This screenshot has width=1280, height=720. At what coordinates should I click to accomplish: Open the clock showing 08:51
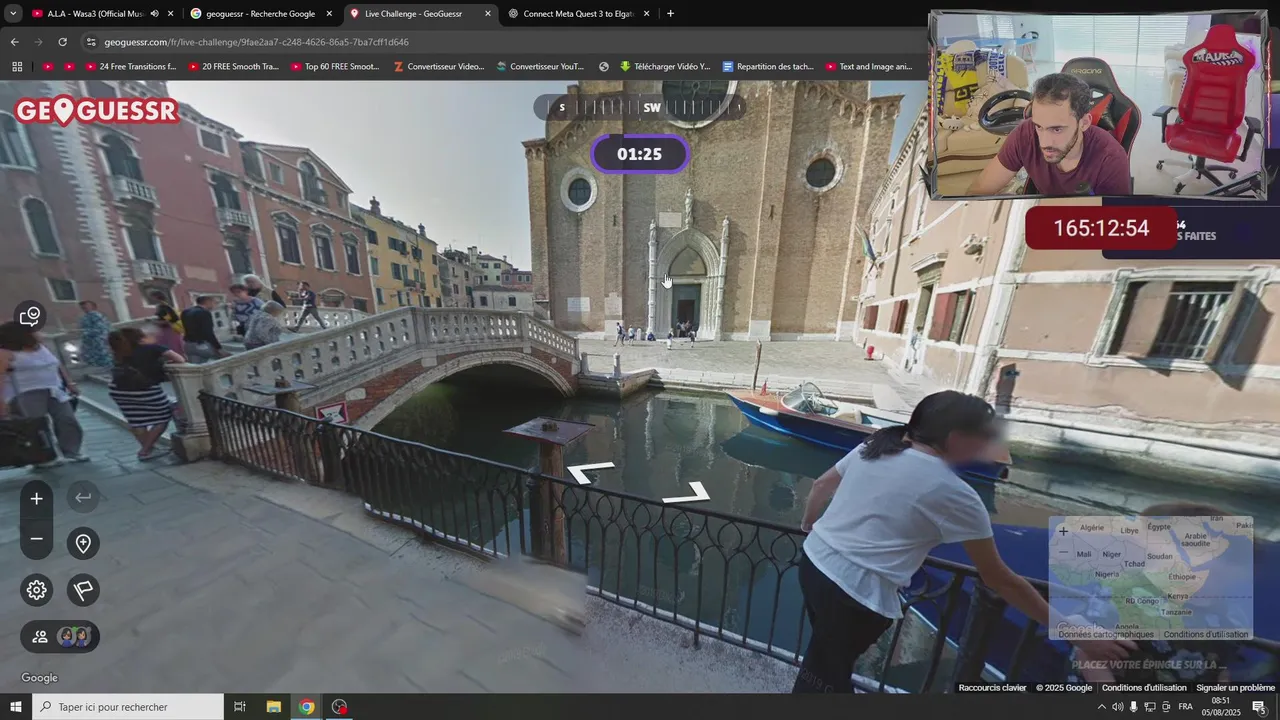[x=1221, y=707]
